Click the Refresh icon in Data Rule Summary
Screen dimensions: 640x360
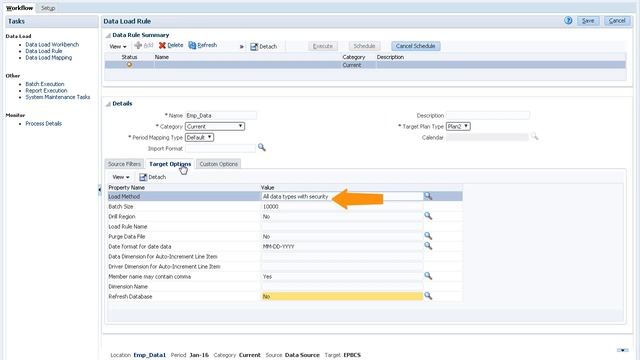coord(192,45)
